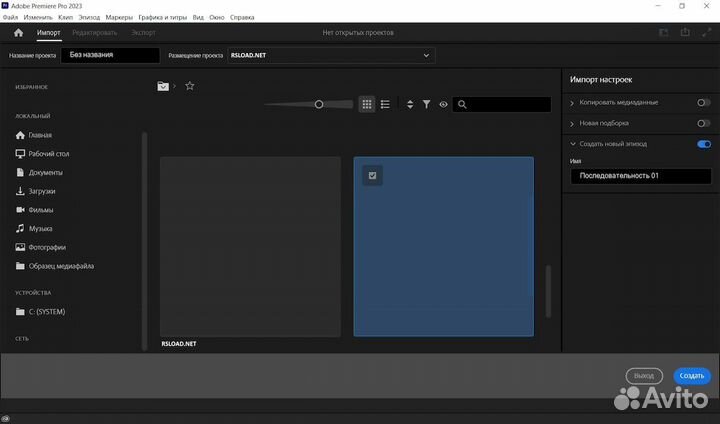This screenshot has height=424, width=720.
Task: Switch to the Редактировать tab
Action: (x=95, y=33)
